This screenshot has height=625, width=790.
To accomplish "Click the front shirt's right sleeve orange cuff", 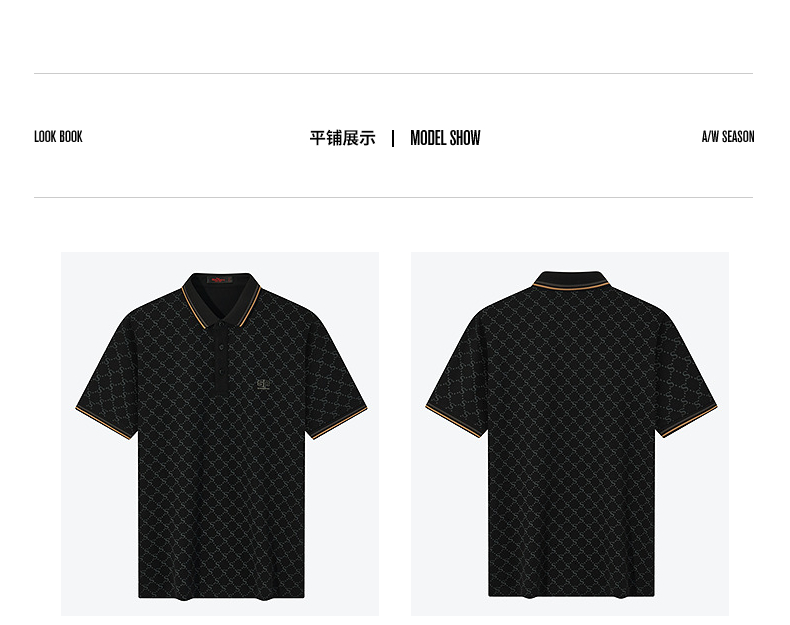I will [x=339, y=422].
